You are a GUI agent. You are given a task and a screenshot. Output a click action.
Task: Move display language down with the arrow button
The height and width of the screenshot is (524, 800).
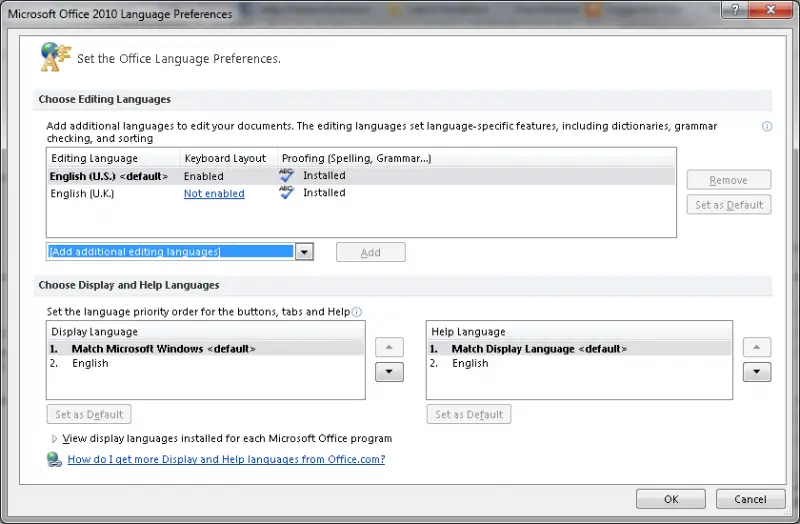pos(389,372)
